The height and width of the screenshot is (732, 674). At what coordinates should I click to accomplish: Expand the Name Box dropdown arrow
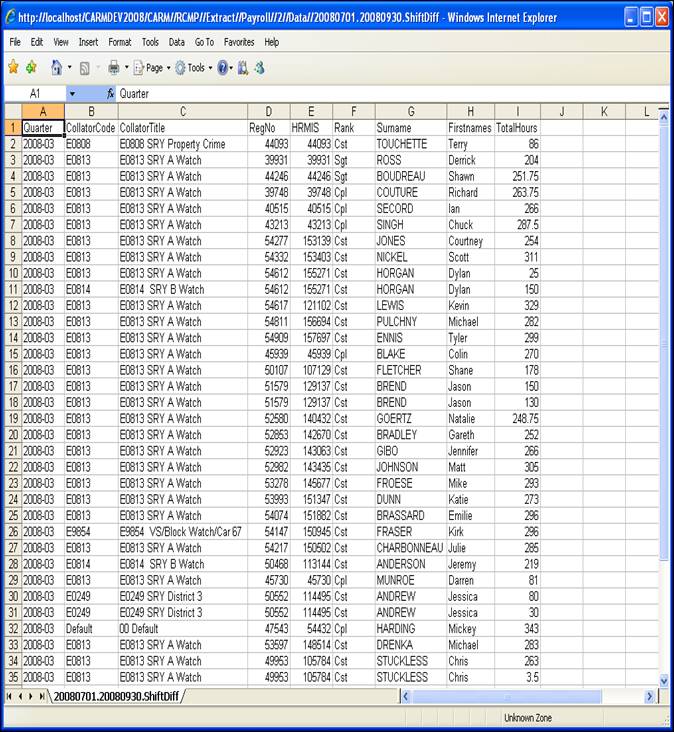pos(71,93)
